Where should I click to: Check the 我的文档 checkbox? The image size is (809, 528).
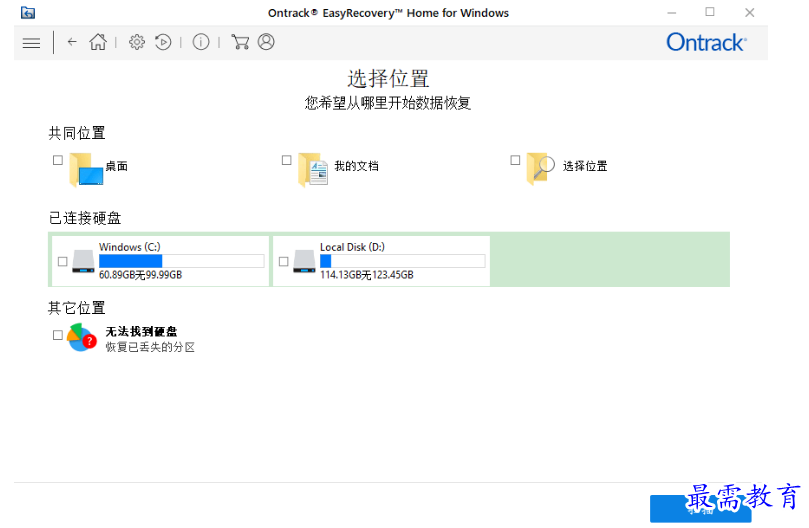coord(286,160)
